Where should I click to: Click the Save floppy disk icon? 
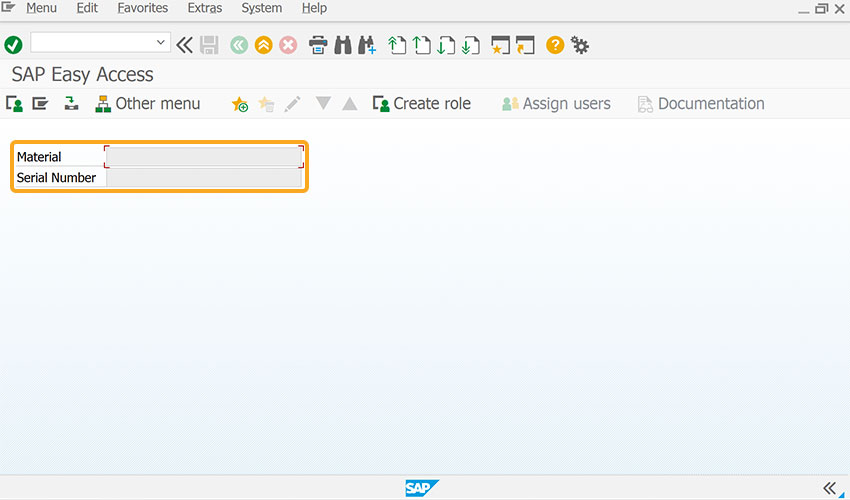pos(209,45)
